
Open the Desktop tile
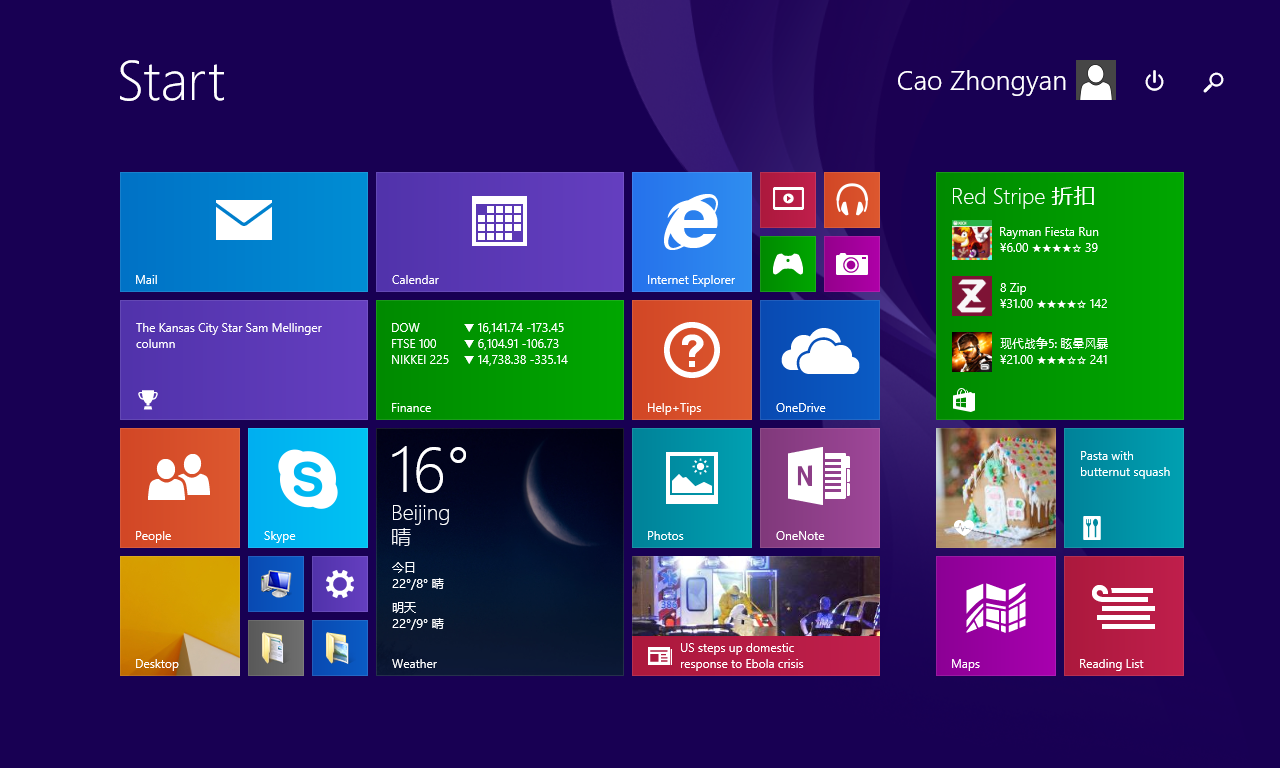coord(180,616)
